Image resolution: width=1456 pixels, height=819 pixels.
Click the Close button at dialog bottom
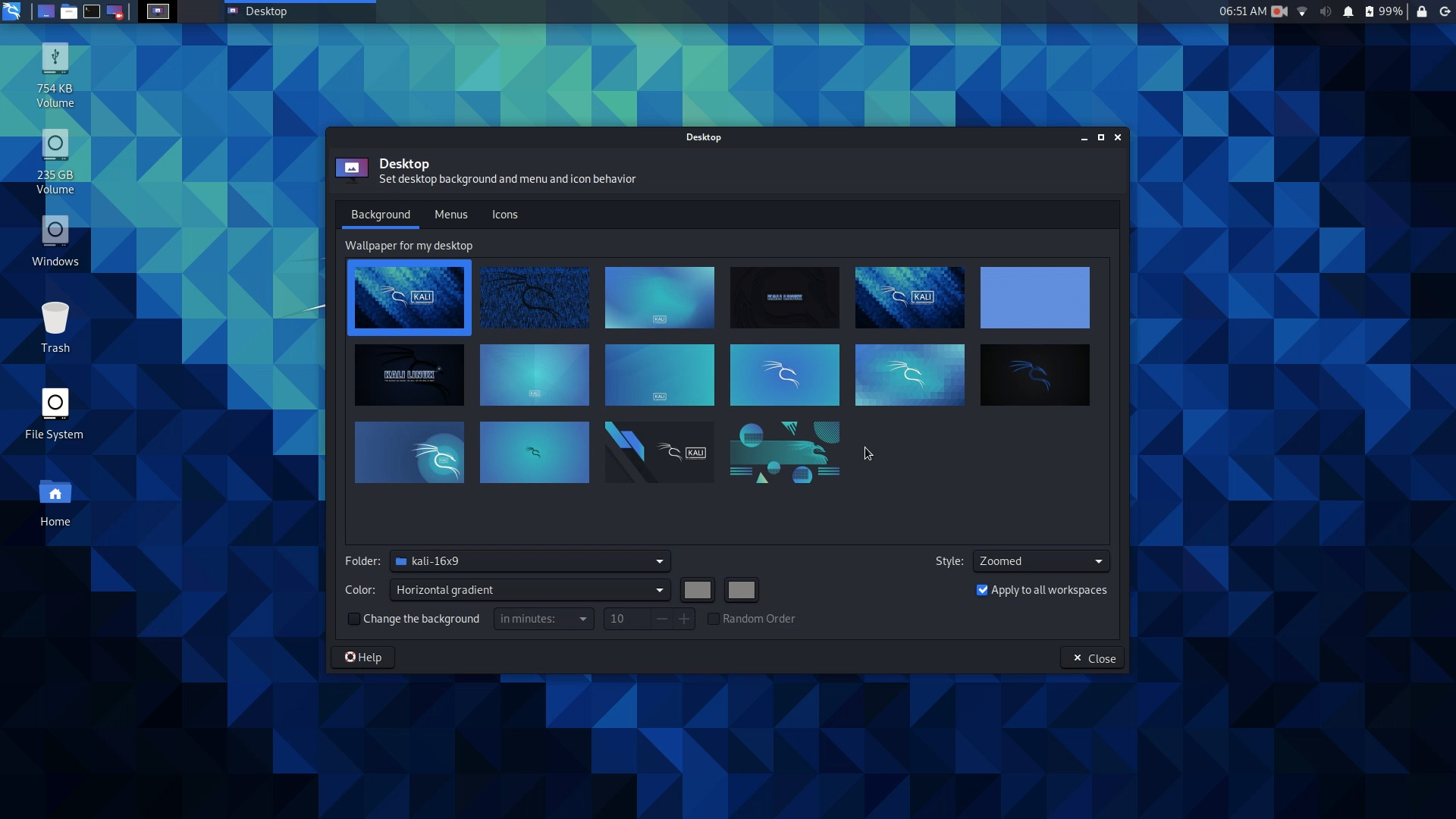[1093, 658]
